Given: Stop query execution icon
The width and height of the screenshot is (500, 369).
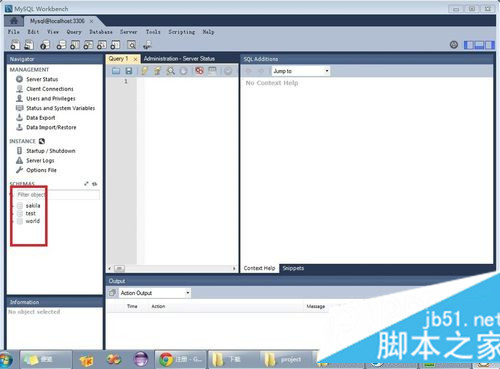Looking at the screenshot, I should 183,71.
